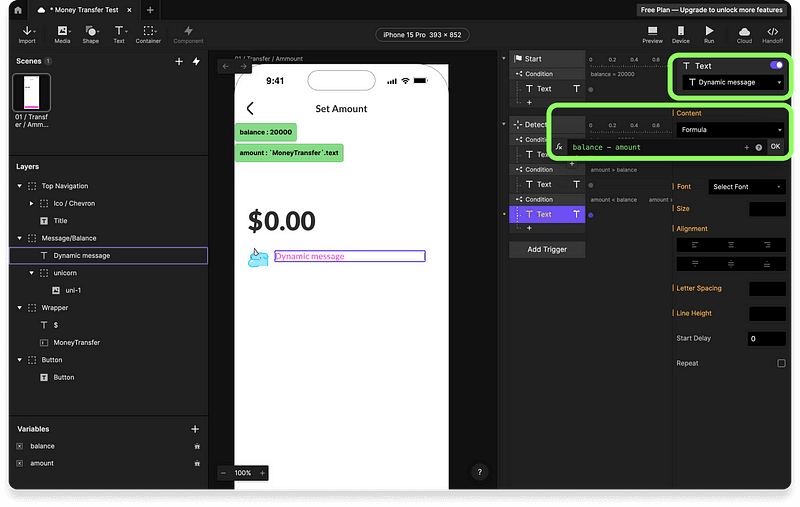
Task: Open the Select Font dropdown
Action: pyautogui.click(x=747, y=187)
